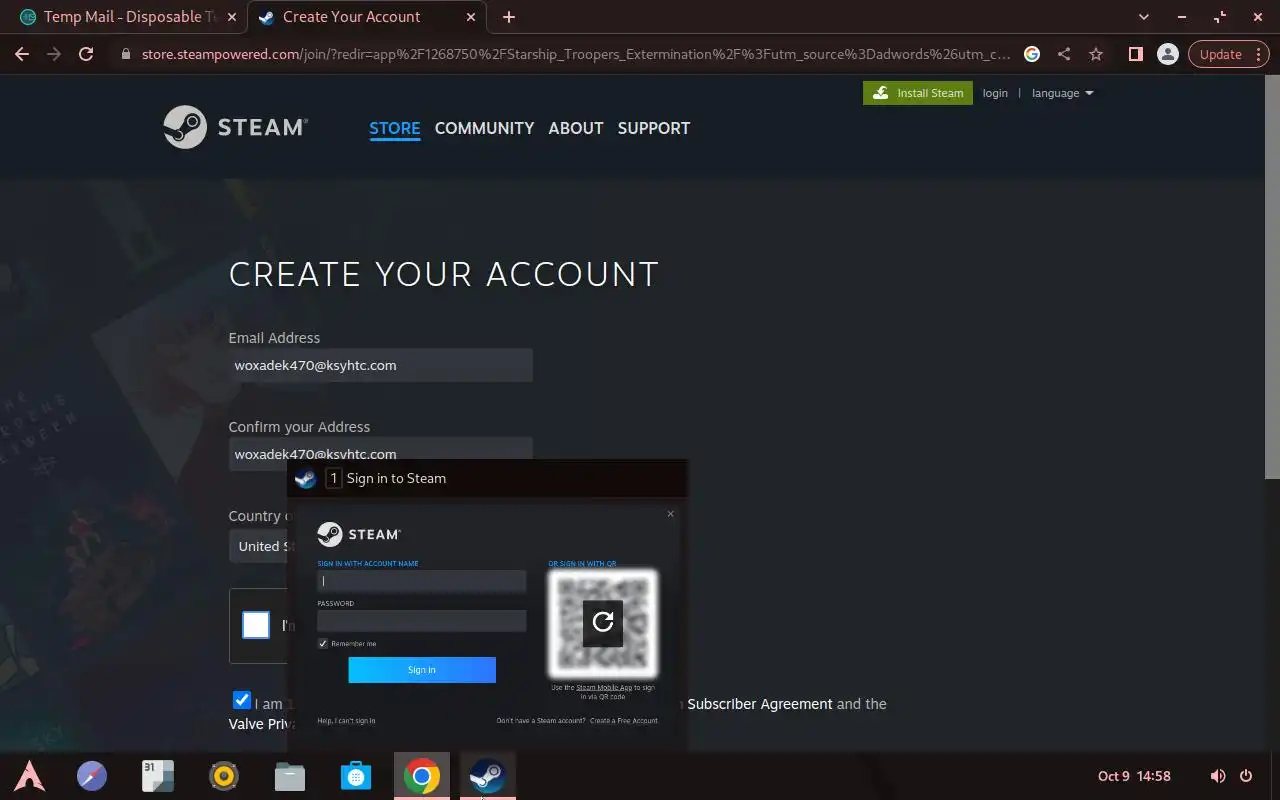Click the Steam logo inside sign-in dialog
The width and height of the screenshot is (1280, 800).
tap(359, 534)
